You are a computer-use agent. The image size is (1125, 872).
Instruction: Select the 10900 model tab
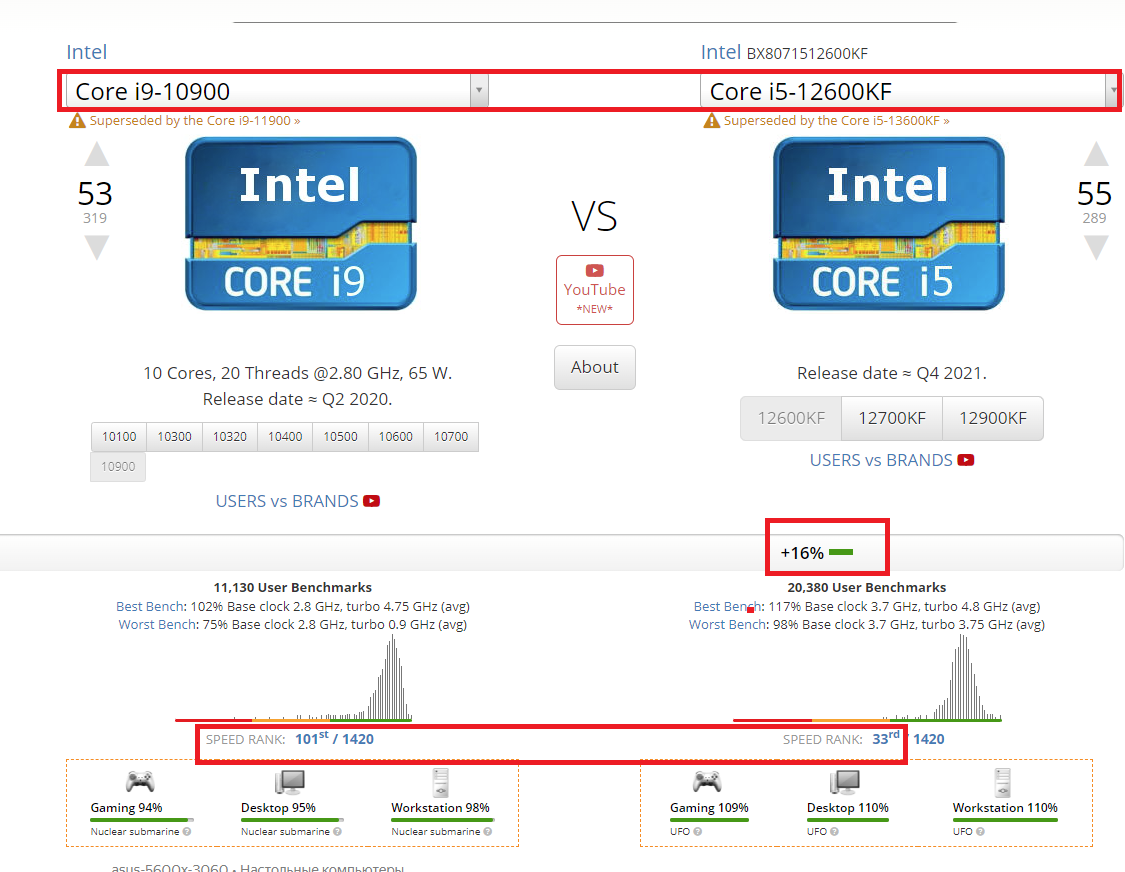118,467
